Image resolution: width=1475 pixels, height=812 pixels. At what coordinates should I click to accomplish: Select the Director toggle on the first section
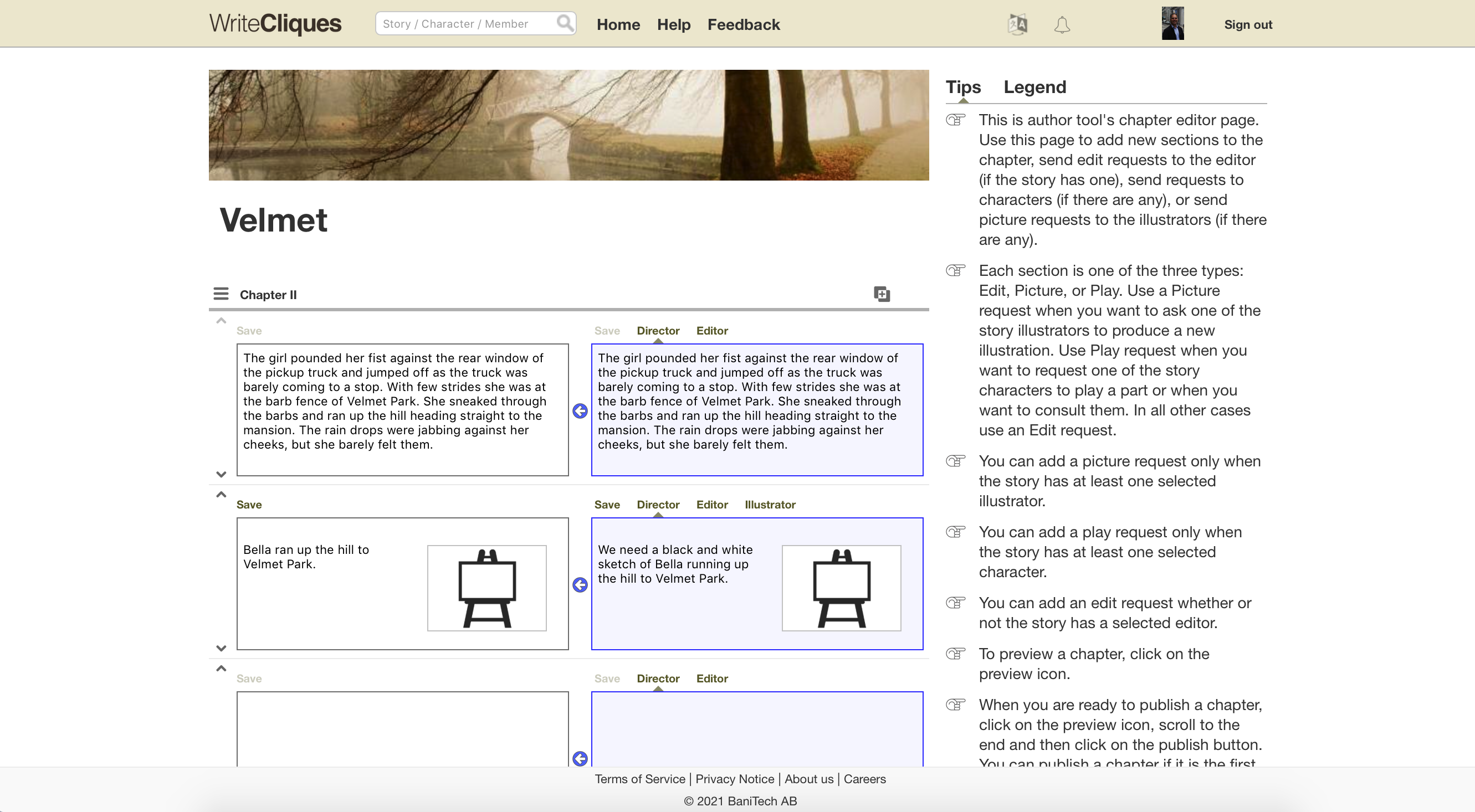pos(658,330)
